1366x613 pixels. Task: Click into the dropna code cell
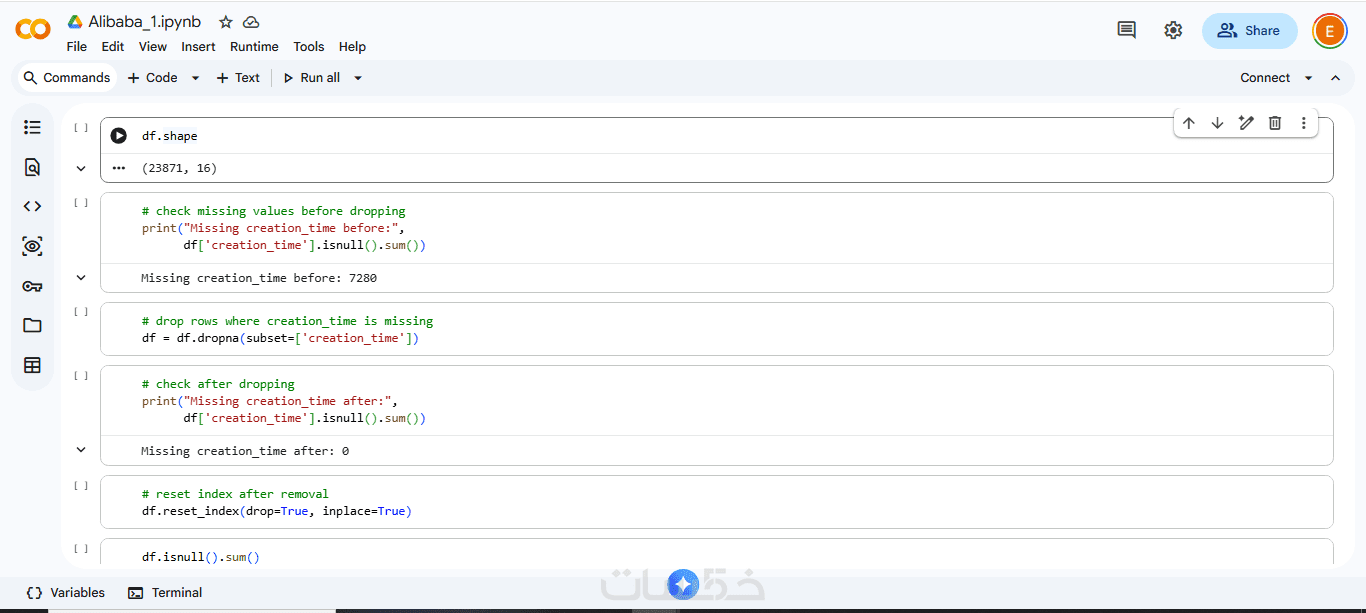tap(600, 338)
